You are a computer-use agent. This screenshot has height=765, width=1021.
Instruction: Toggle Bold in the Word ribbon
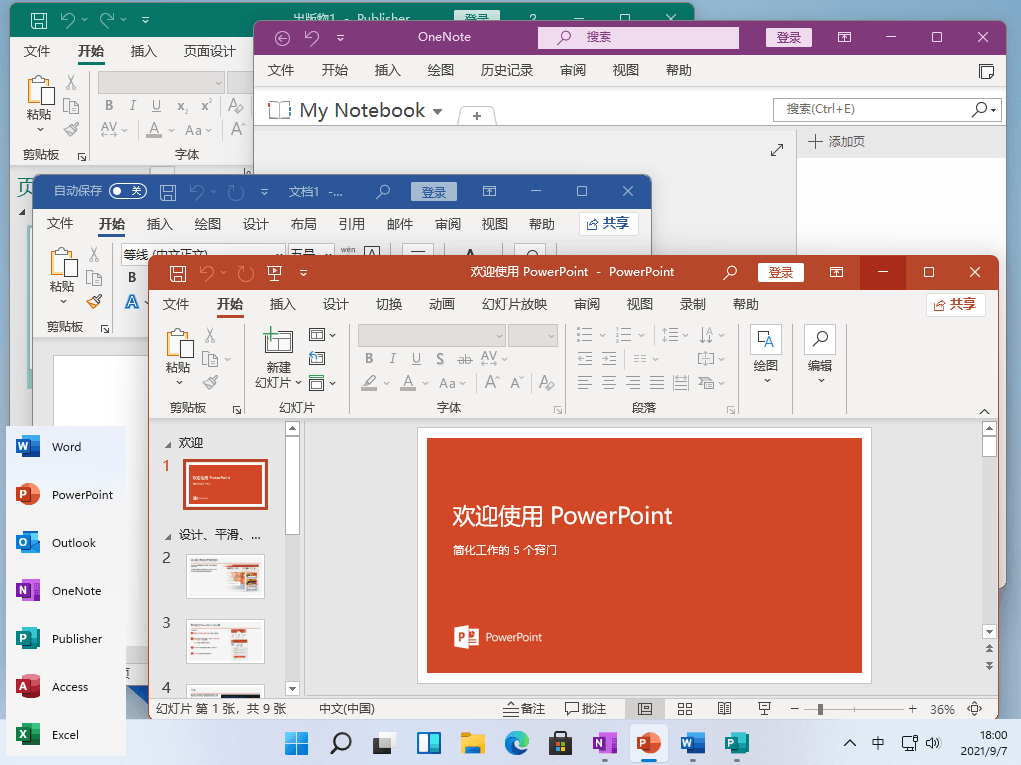tap(132, 277)
